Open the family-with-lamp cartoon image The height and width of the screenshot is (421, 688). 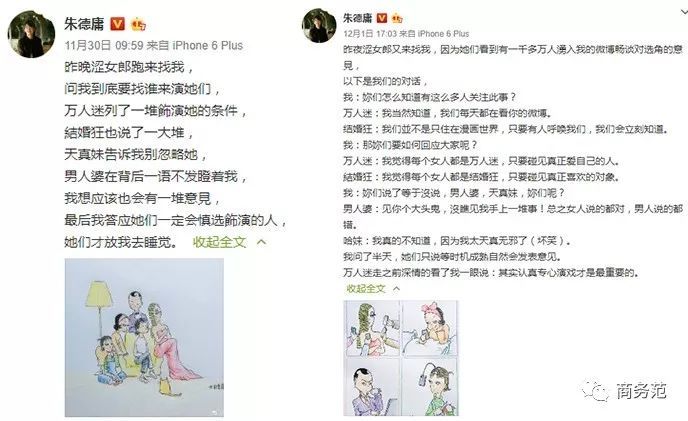tap(144, 337)
